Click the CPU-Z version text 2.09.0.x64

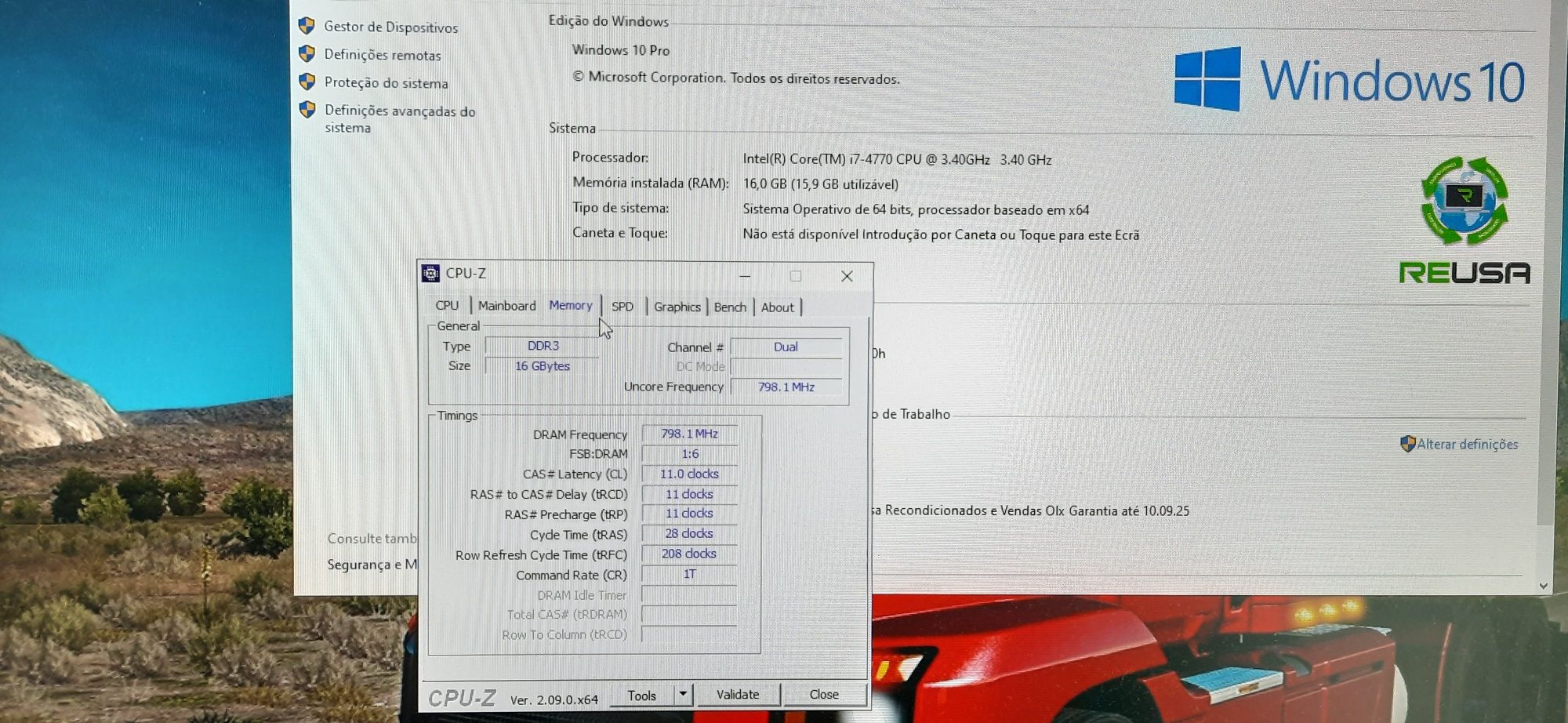554,699
